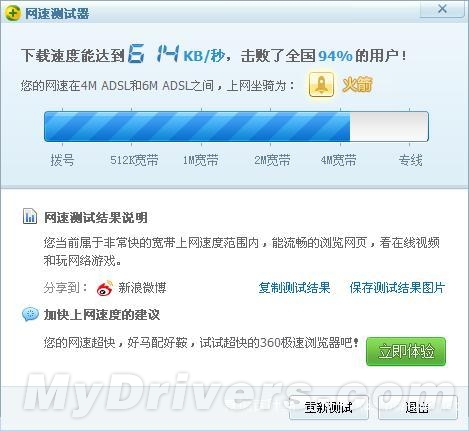The image size is (469, 431).
Task: Click the Sina Weibo eye logo icon
Action: (x=105, y=288)
